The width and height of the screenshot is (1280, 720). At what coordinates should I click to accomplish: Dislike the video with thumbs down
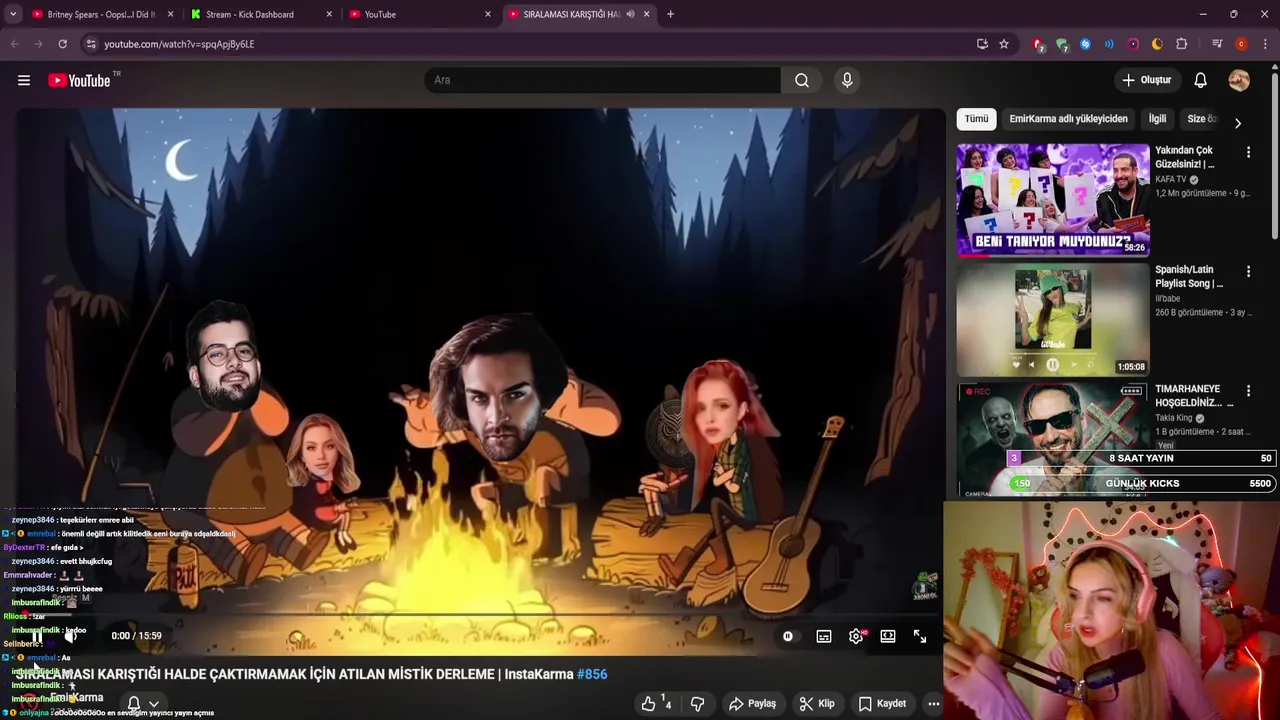pyautogui.click(x=698, y=704)
